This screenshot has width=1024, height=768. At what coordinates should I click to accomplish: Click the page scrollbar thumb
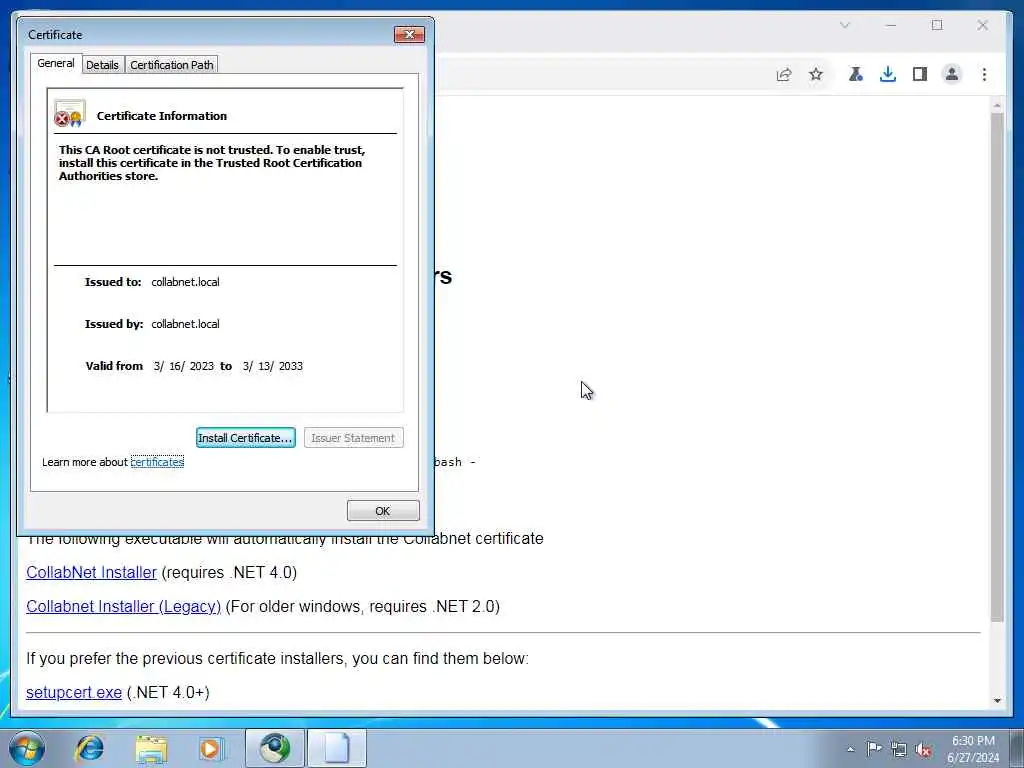click(997, 367)
